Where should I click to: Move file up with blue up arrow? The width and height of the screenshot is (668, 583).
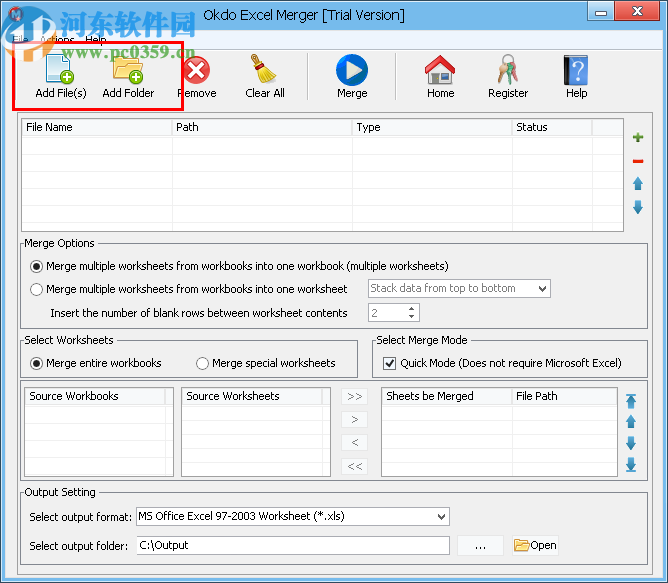(638, 184)
